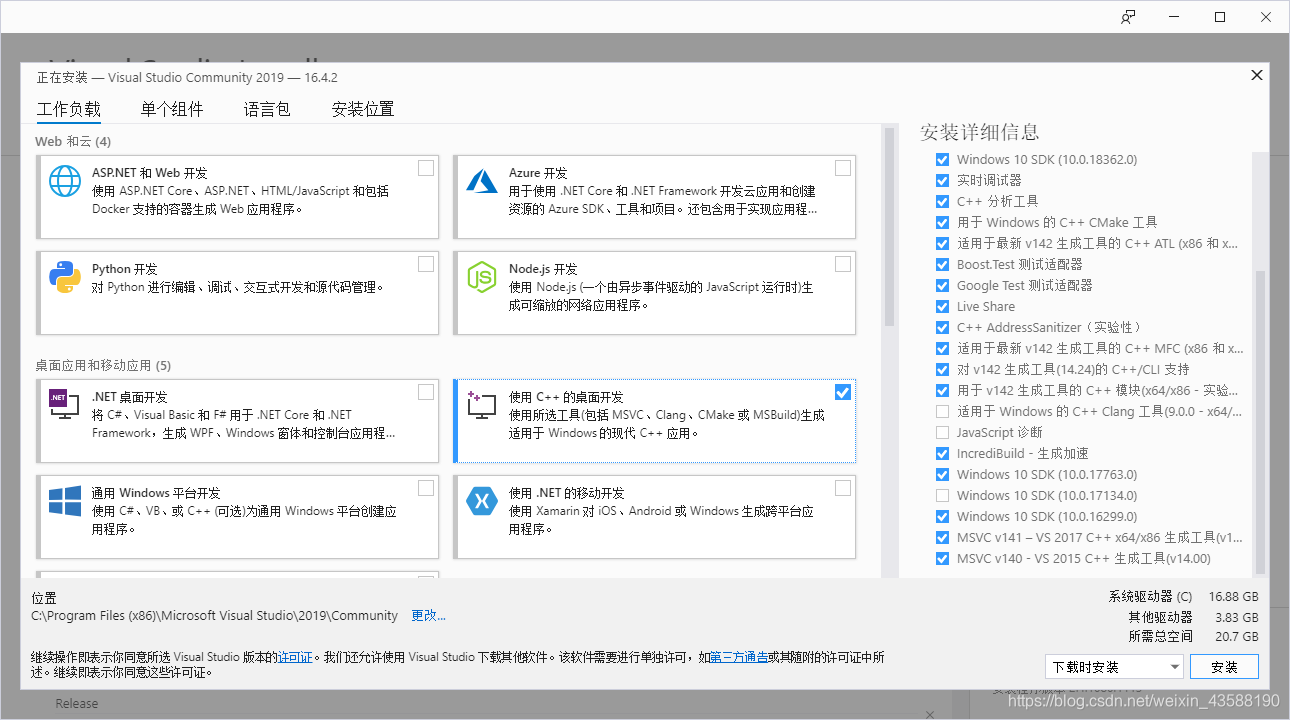
Task: Click the Xamarin .NET mobile development icon
Action: 482,501
